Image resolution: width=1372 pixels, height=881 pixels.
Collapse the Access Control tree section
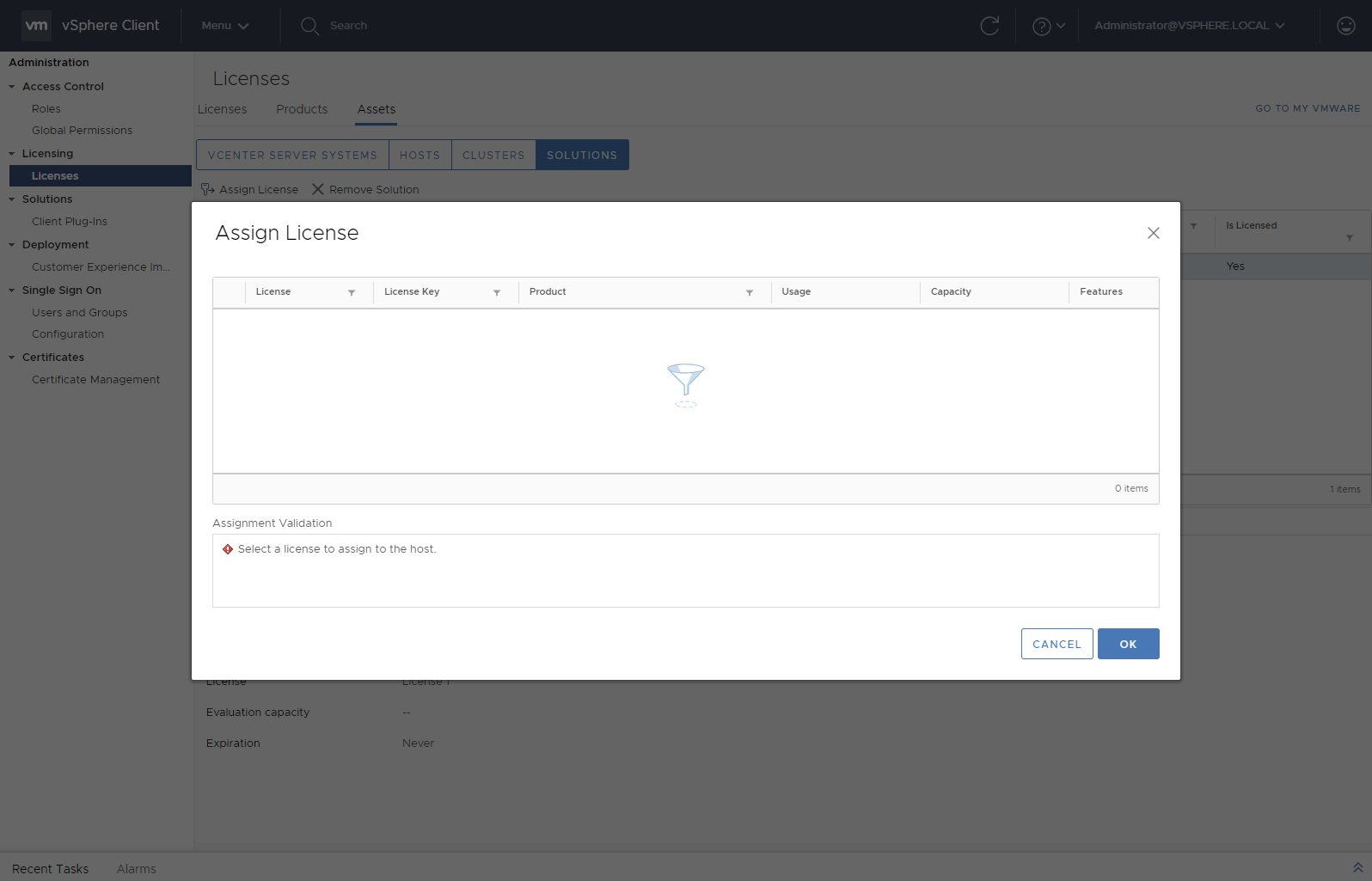(x=12, y=87)
